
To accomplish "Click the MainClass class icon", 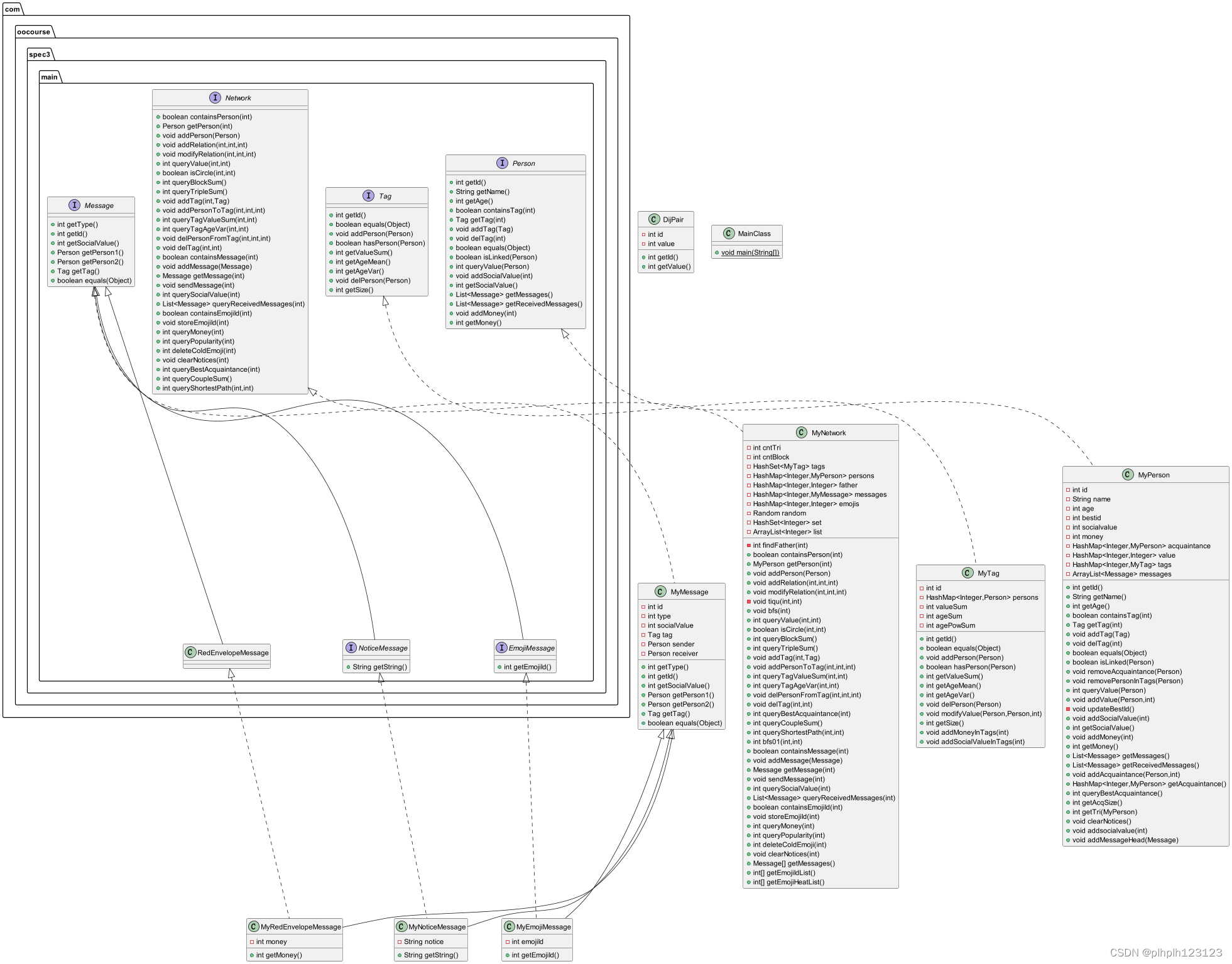I will [x=728, y=233].
